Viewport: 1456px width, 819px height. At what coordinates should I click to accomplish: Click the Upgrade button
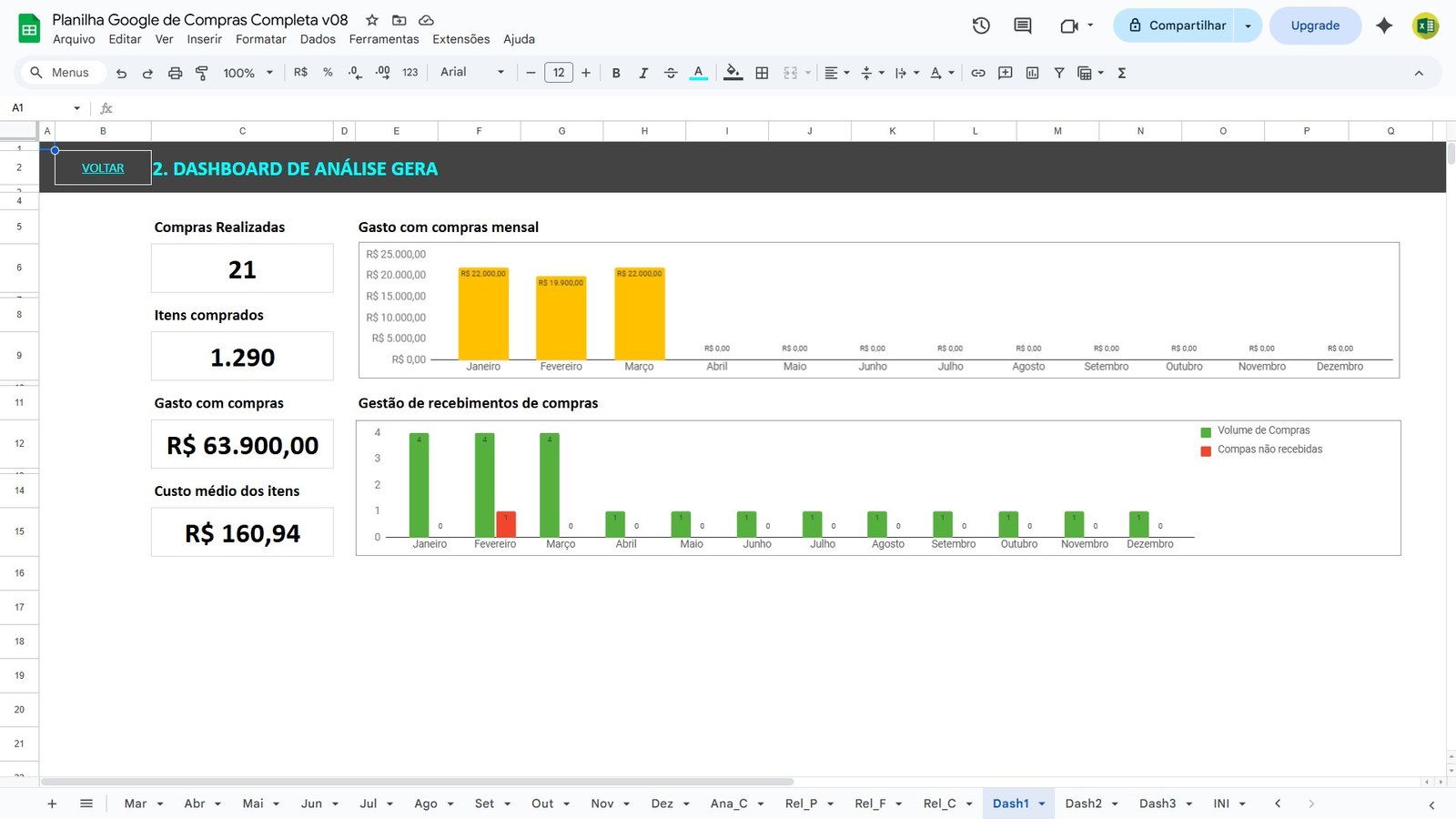pos(1314,25)
